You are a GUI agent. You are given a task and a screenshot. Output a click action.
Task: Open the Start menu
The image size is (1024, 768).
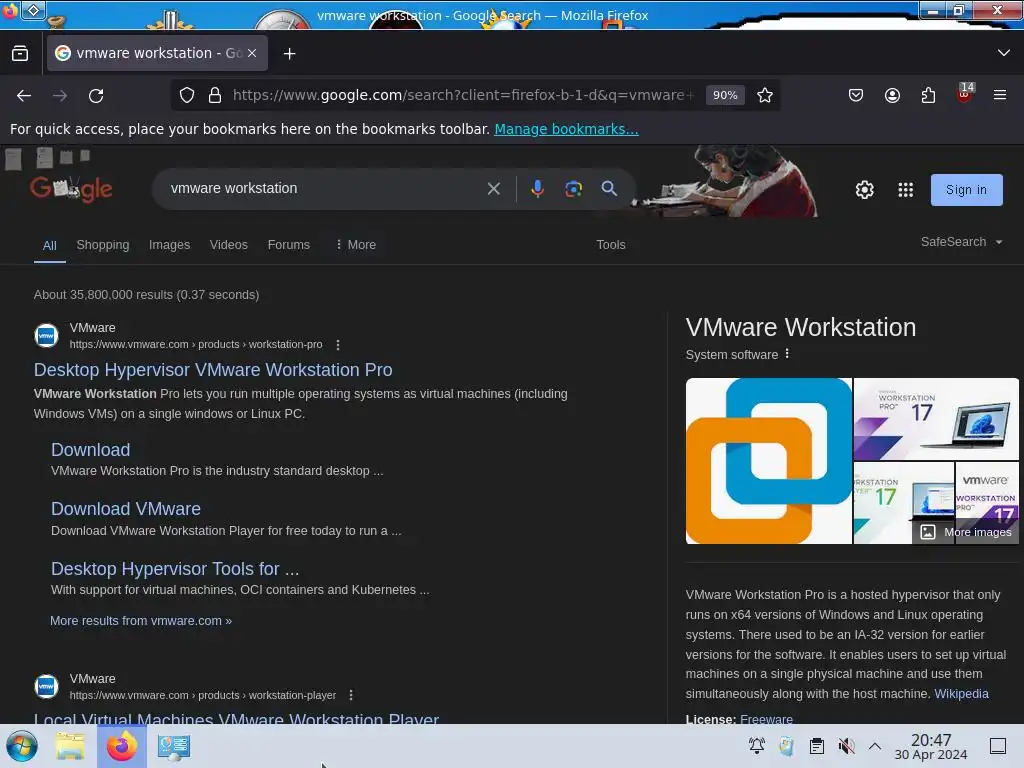click(22, 746)
